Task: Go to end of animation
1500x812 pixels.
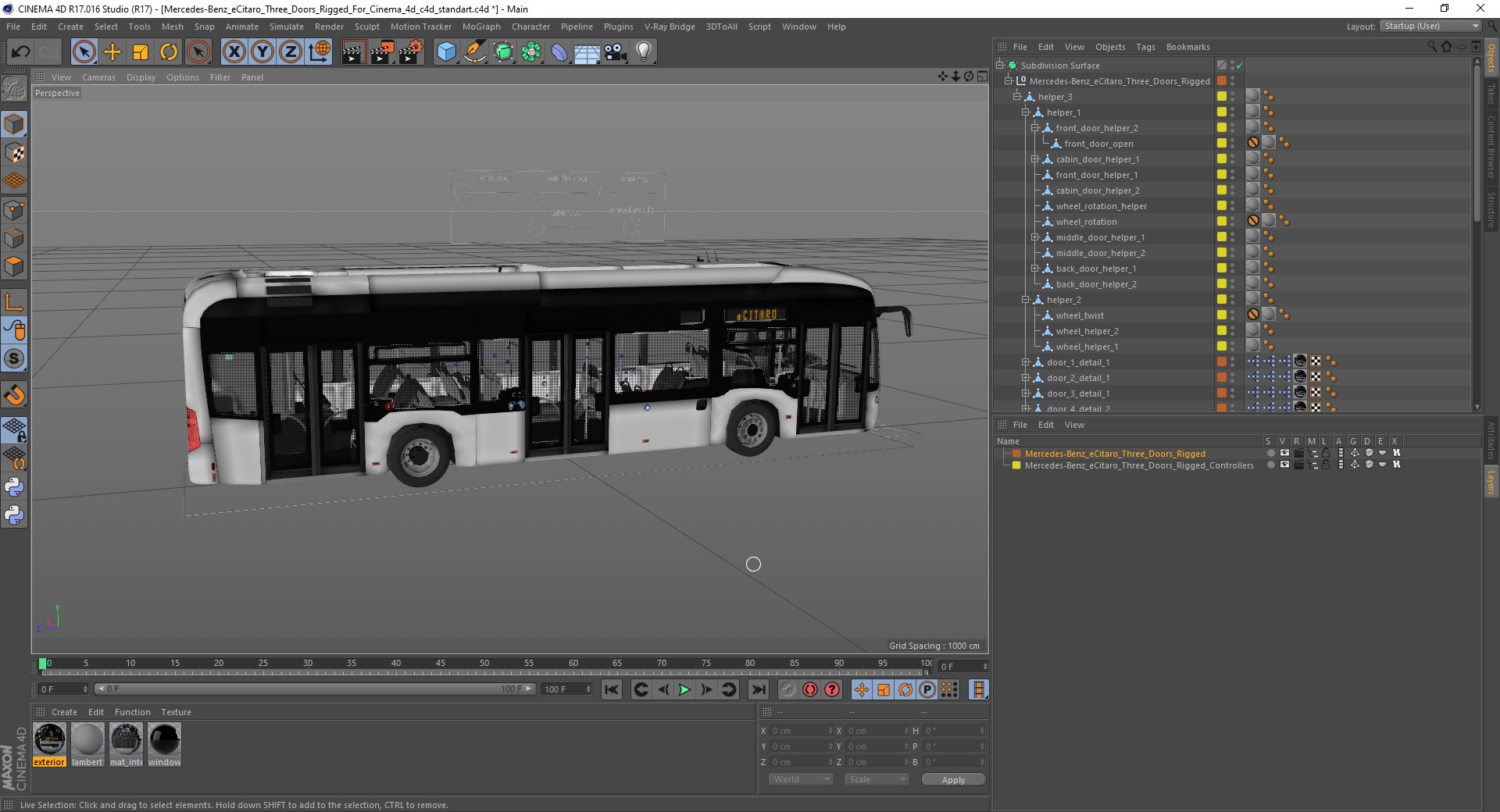Action: click(758, 689)
